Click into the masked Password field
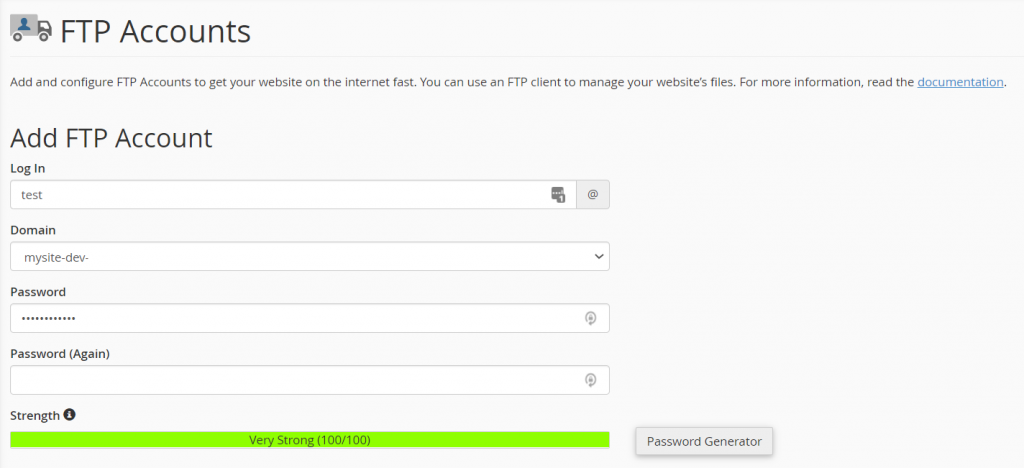The width and height of the screenshot is (1024, 468). 290,318
